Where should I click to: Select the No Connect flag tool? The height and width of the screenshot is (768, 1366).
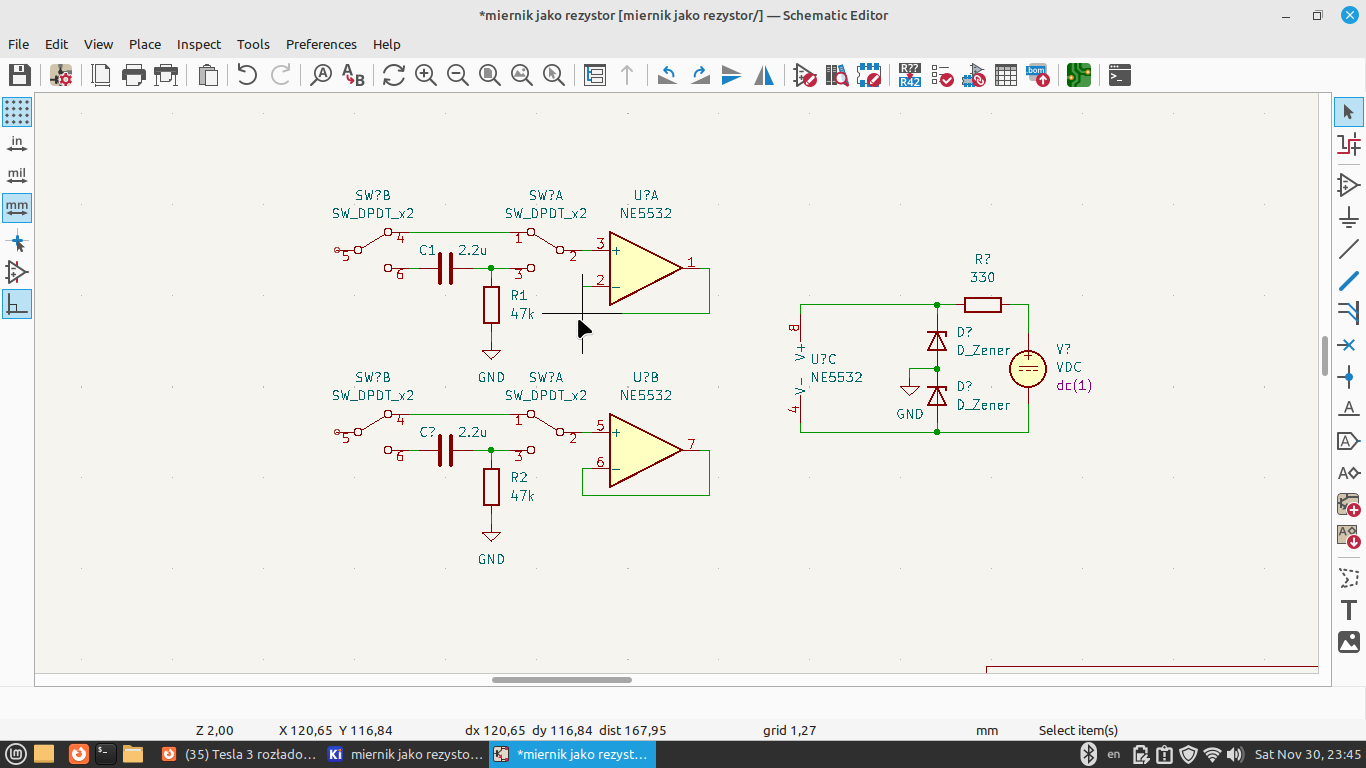[1349, 345]
